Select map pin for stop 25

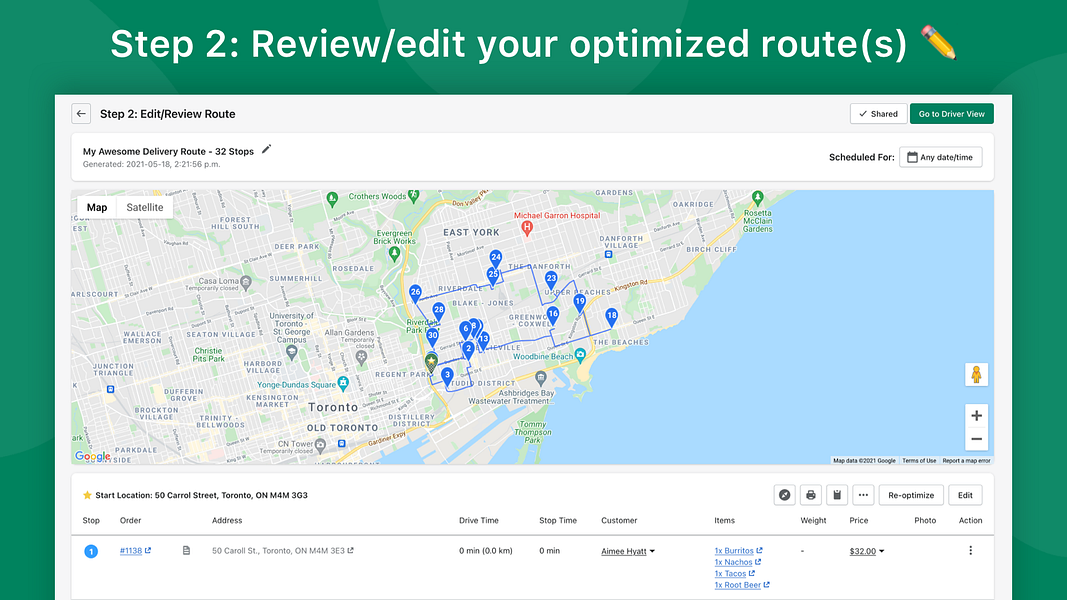point(493,276)
